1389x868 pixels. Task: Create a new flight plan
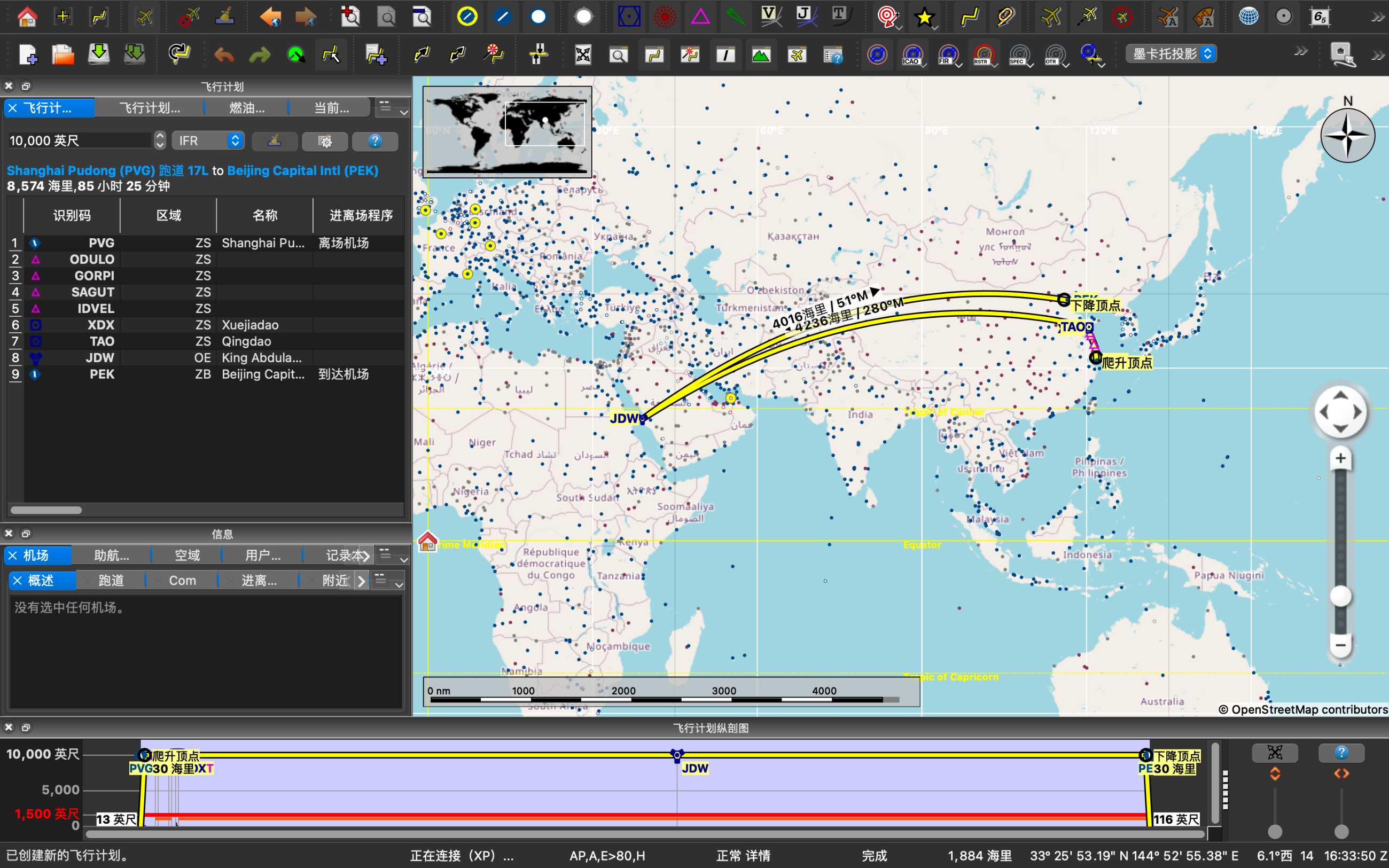(28, 55)
